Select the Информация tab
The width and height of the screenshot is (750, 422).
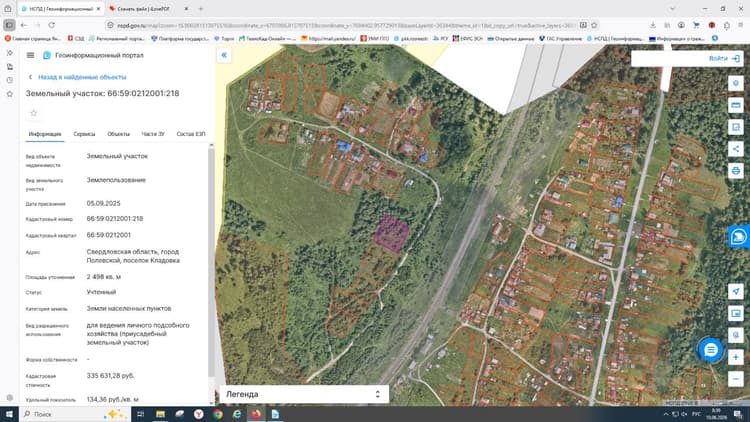click(45, 134)
